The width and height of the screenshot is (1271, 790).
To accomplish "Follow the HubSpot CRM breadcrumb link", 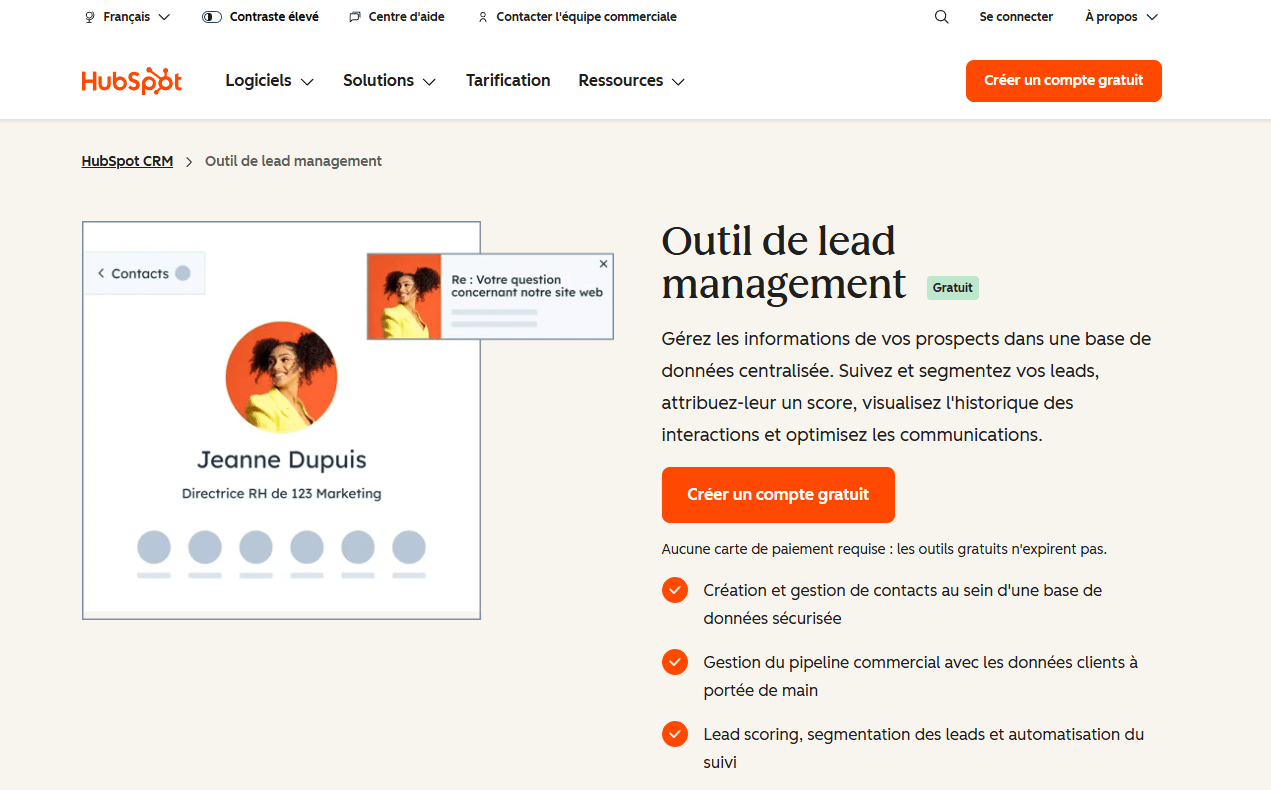I will click(x=127, y=161).
